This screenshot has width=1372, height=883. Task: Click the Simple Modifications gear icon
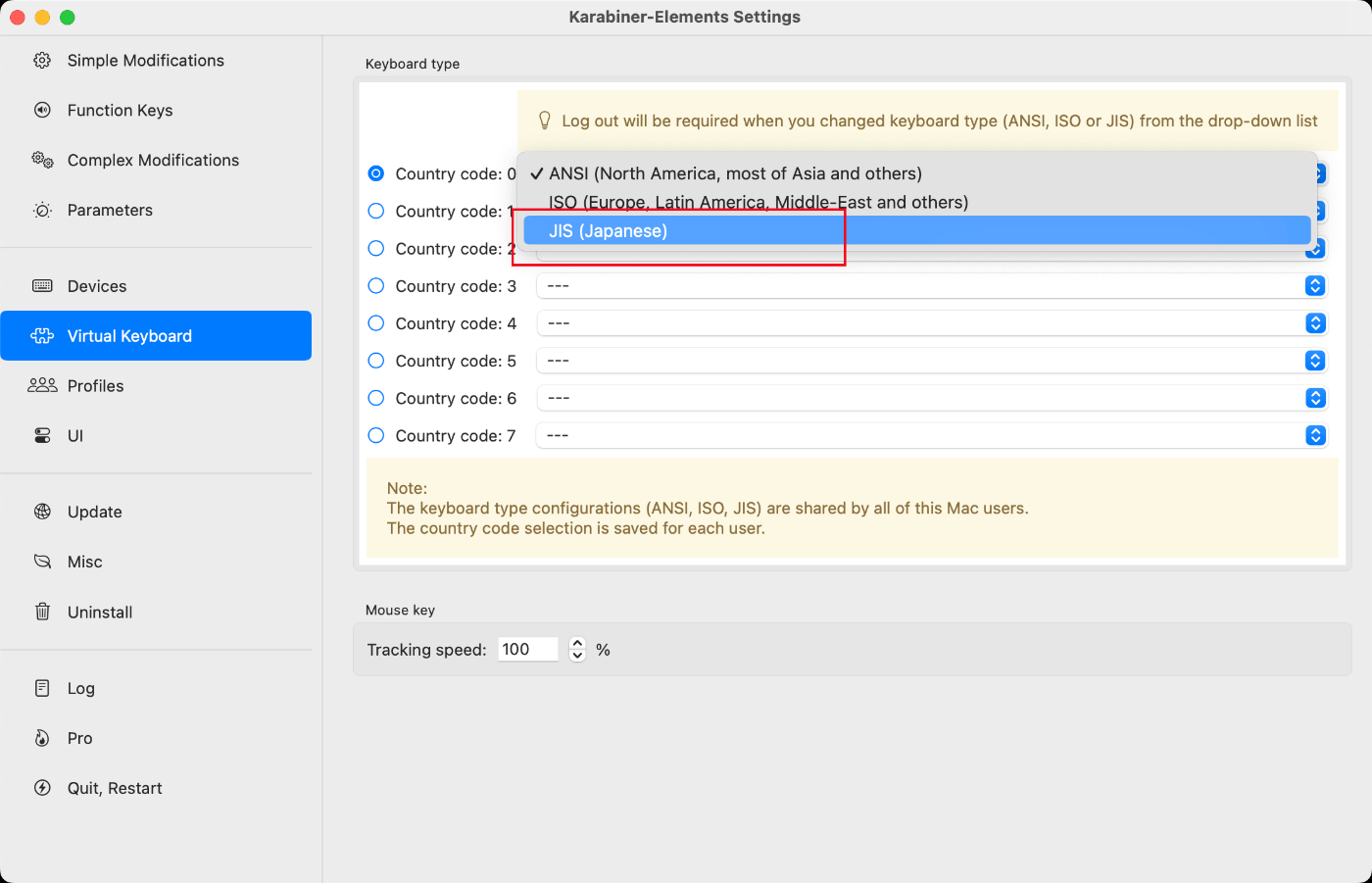(42, 61)
